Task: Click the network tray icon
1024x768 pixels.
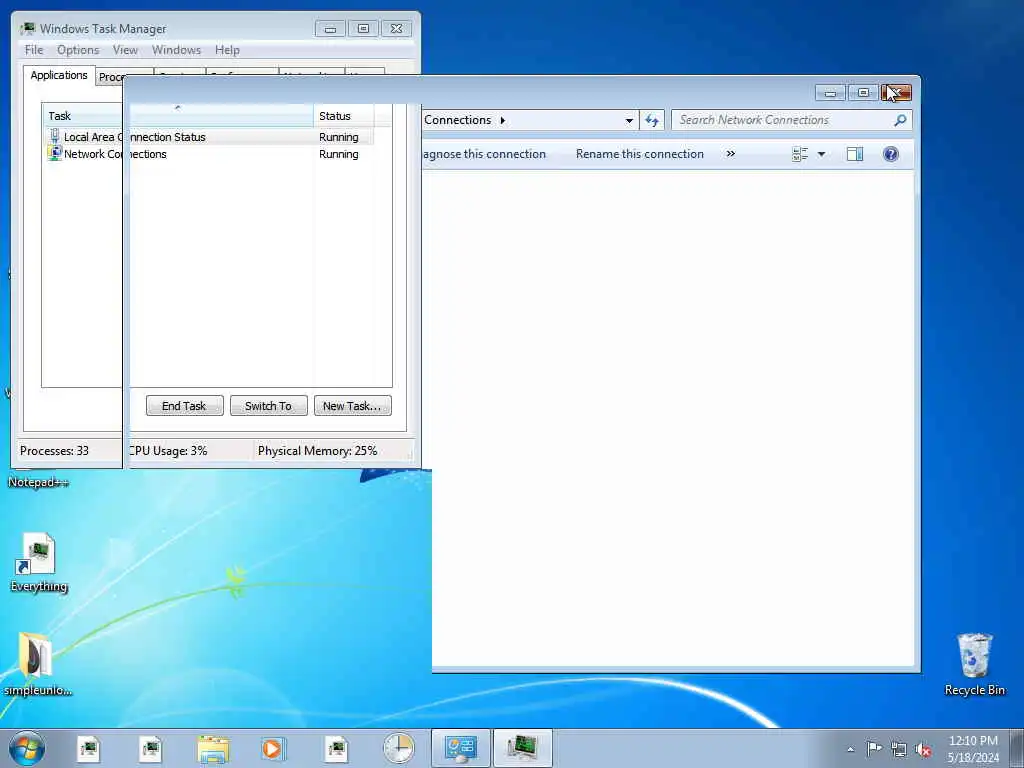Action: (899, 749)
